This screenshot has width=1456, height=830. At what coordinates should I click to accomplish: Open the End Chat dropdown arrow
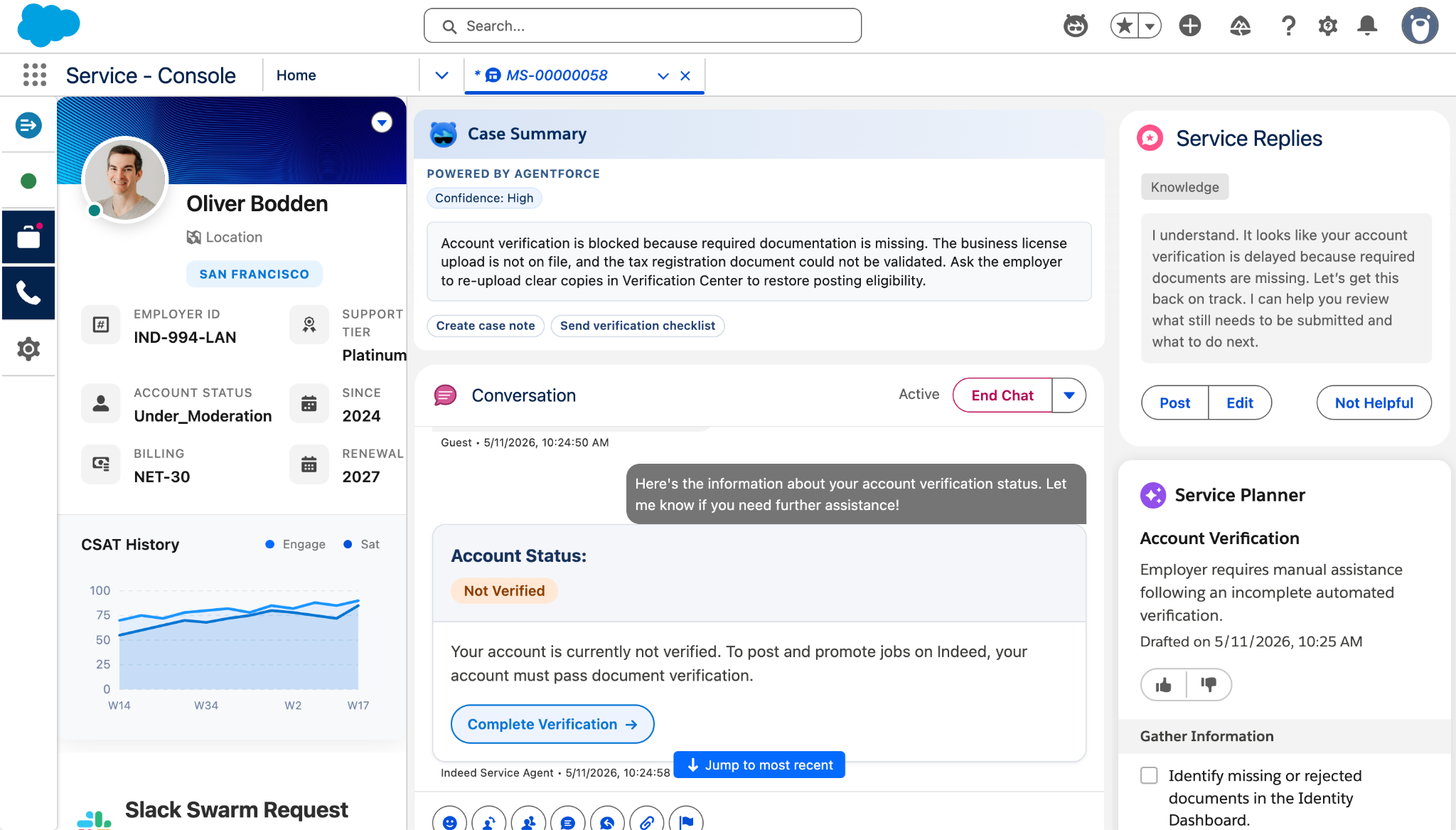point(1069,395)
